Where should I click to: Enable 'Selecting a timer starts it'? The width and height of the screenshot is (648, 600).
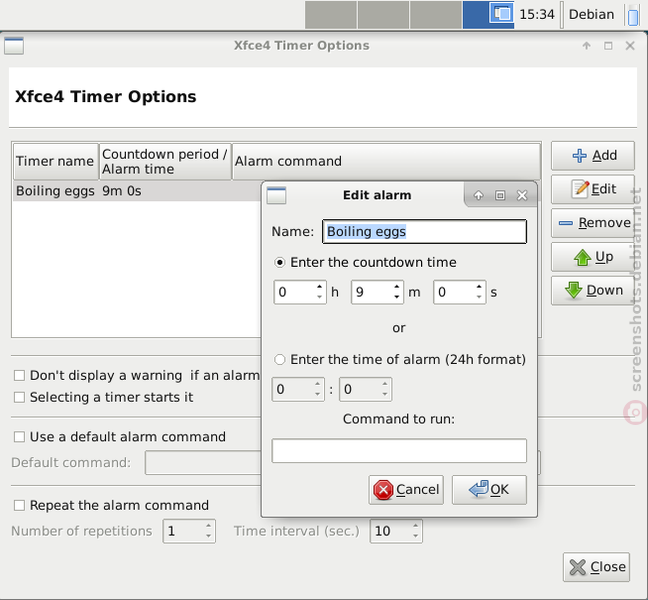19,398
